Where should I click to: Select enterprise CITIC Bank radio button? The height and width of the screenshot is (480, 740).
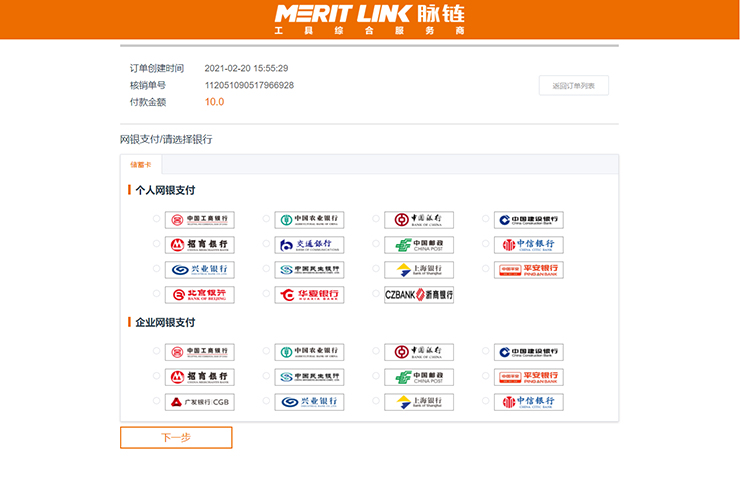pos(486,401)
